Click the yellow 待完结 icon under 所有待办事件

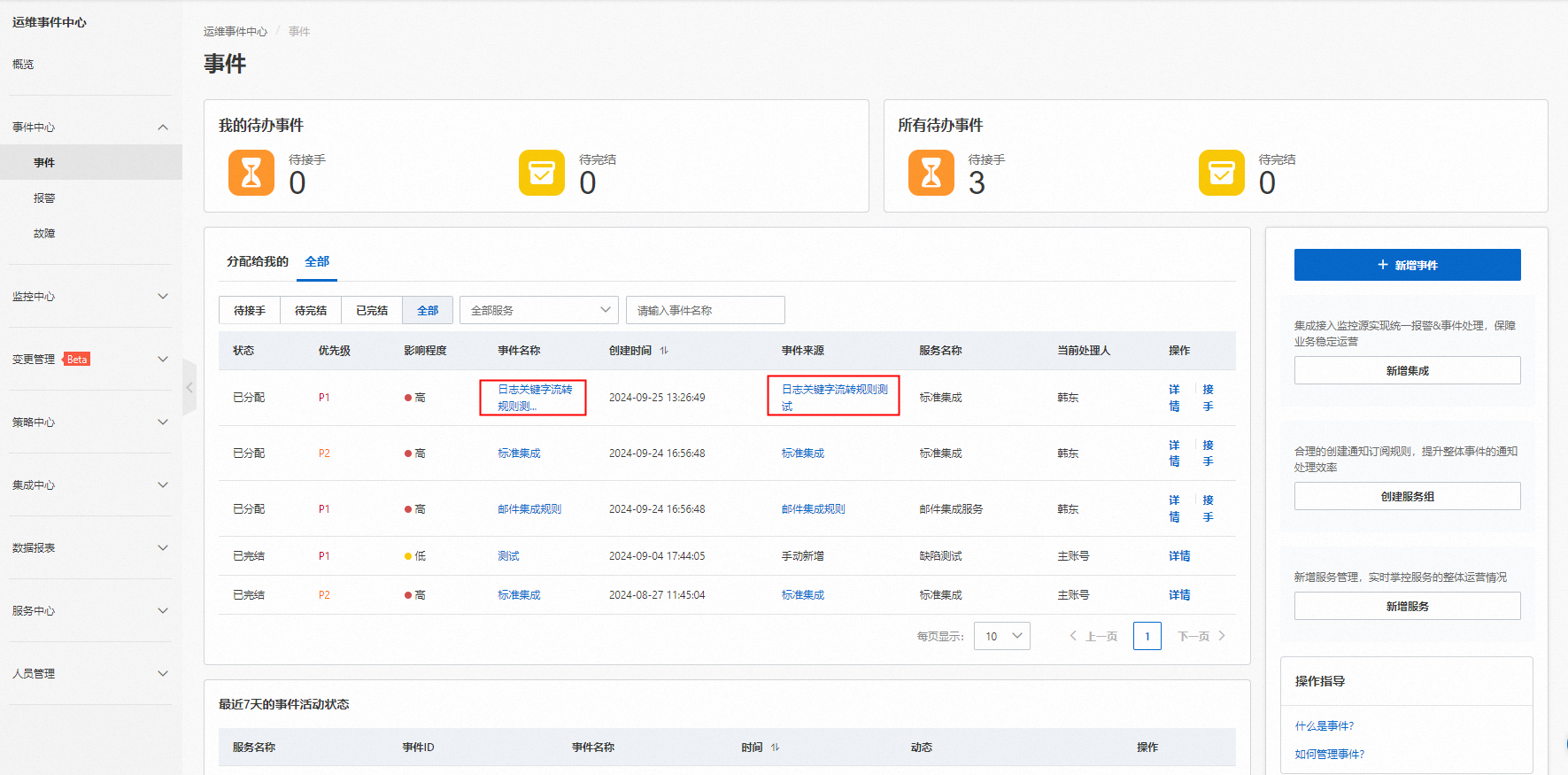tap(1222, 173)
